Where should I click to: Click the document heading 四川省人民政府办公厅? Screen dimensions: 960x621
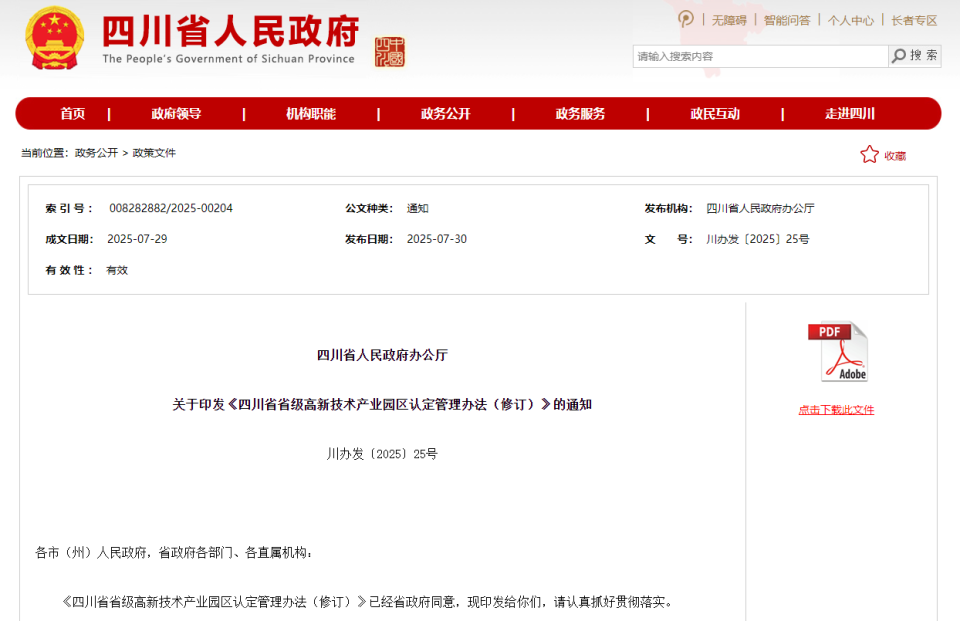(382, 355)
